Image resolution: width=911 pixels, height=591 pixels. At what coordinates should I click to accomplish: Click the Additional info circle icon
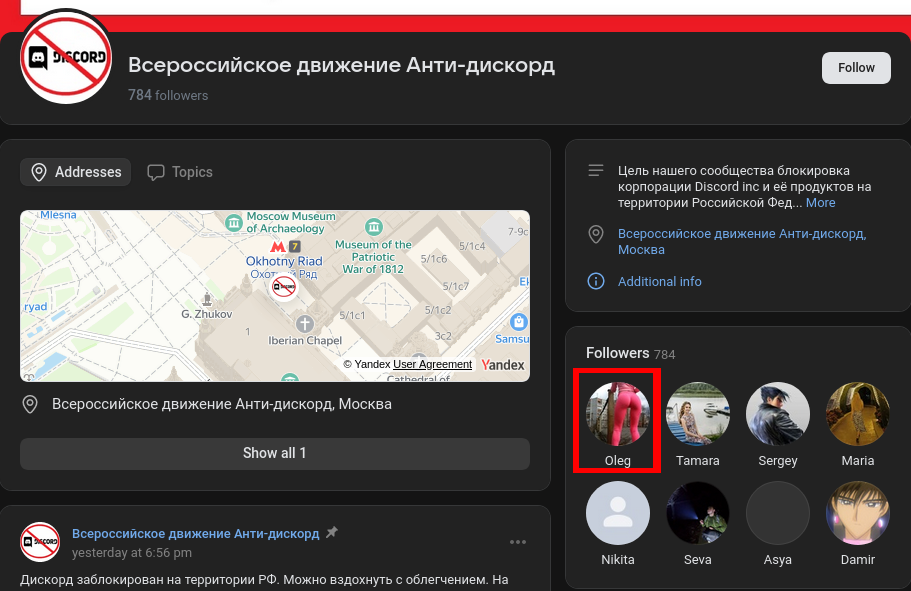click(596, 281)
